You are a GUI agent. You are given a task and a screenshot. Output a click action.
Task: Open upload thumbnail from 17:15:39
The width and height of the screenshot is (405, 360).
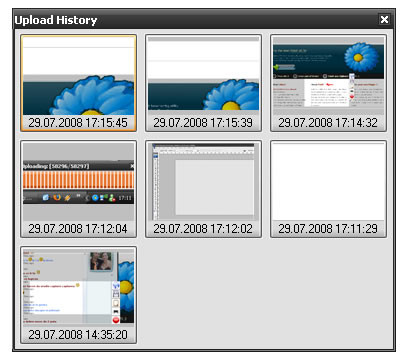[203, 83]
